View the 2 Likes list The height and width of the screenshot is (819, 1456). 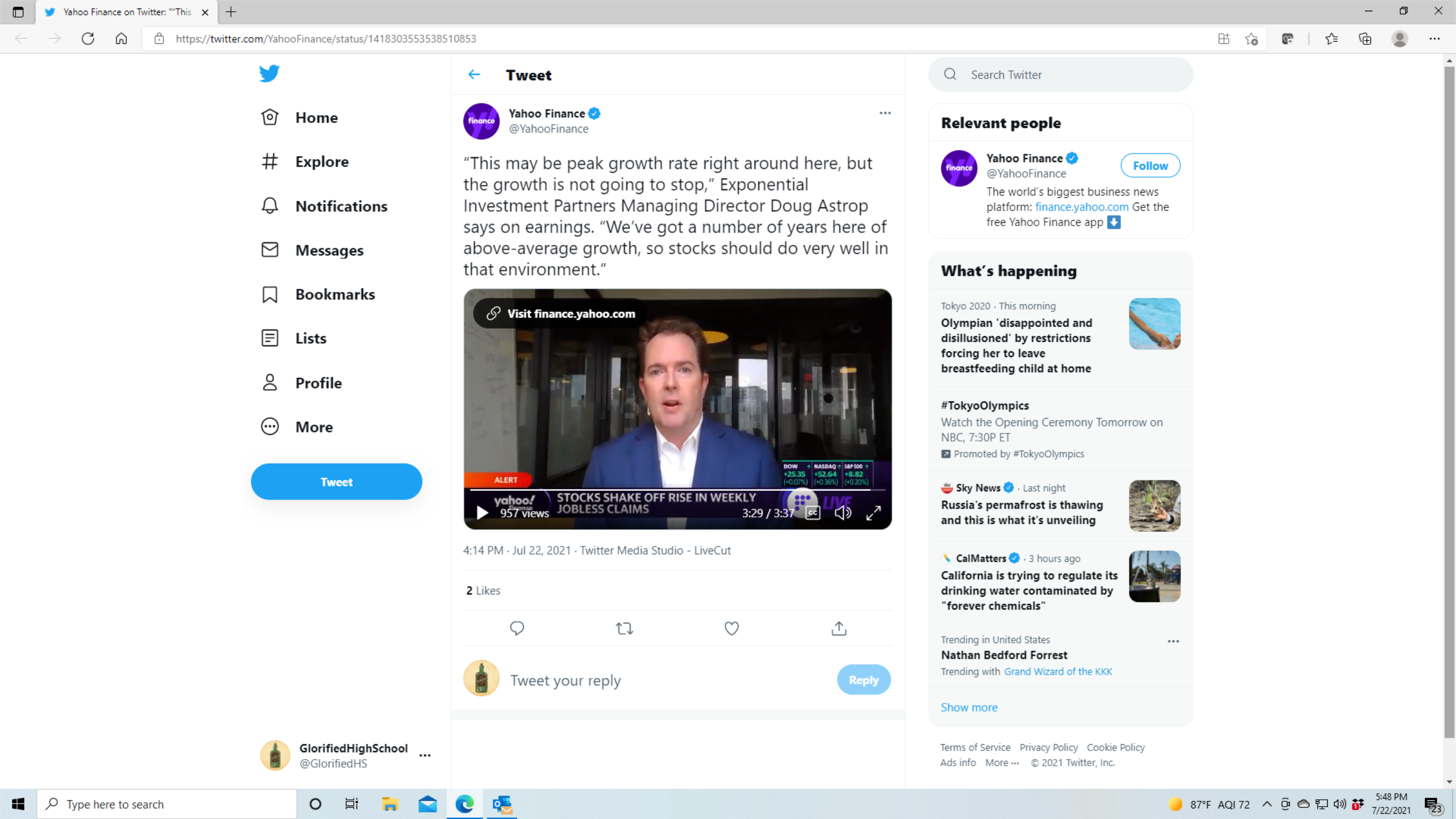pyautogui.click(x=483, y=591)
